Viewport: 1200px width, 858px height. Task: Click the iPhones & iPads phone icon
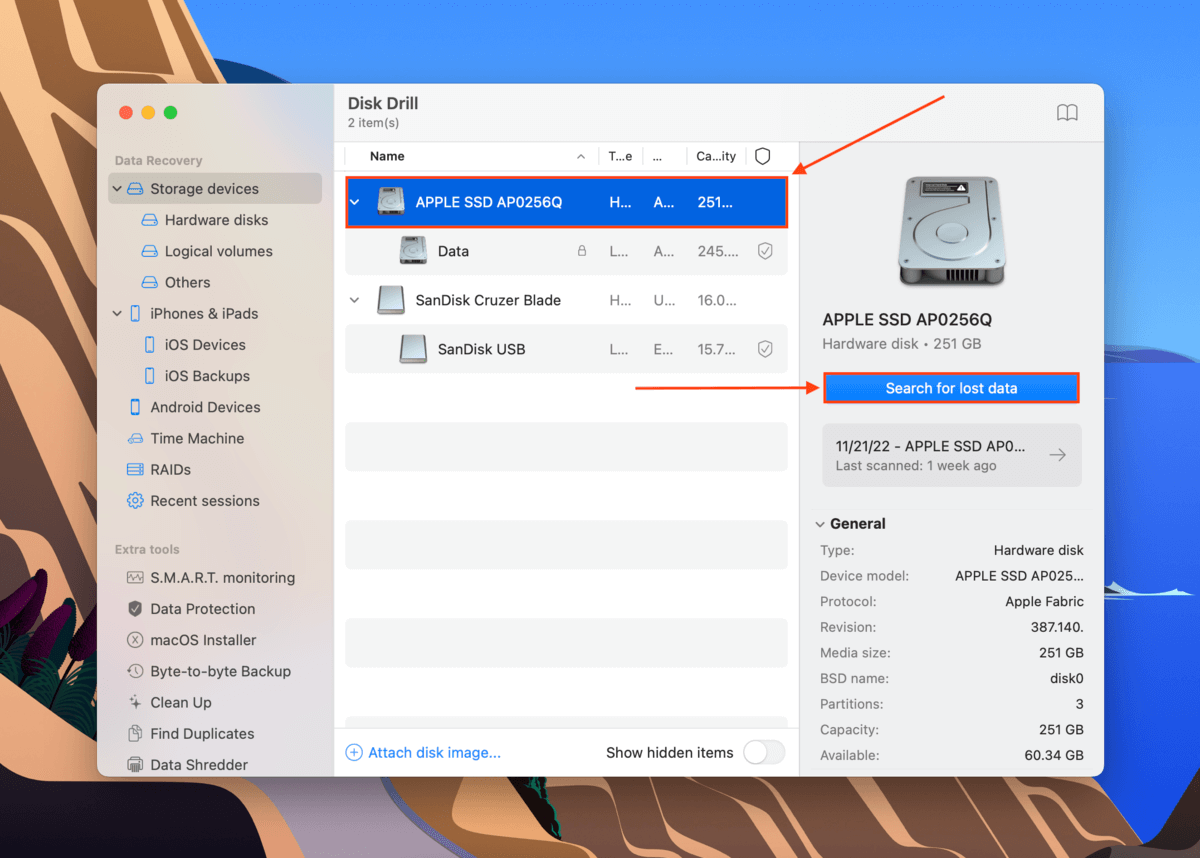tap(135, 313)
